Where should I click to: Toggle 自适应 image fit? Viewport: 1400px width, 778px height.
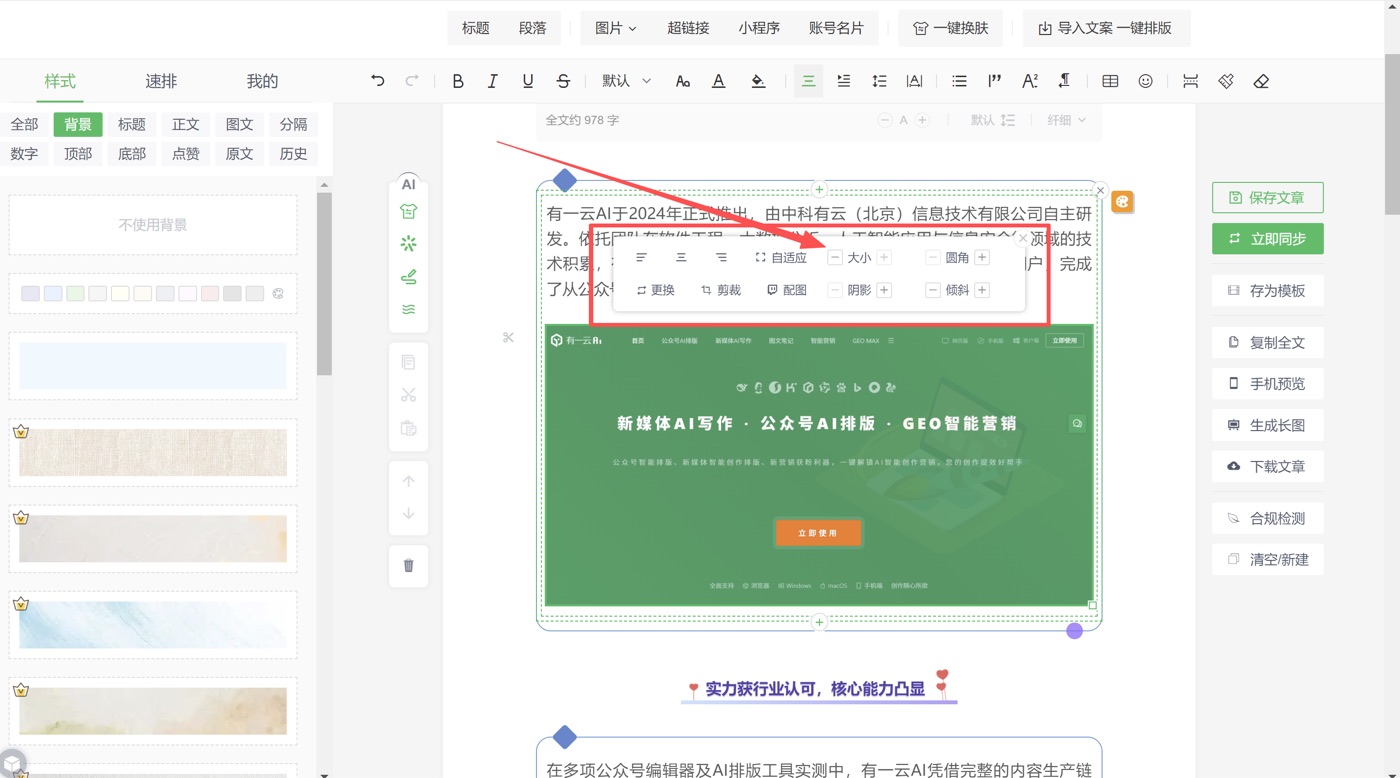point(781,258)
